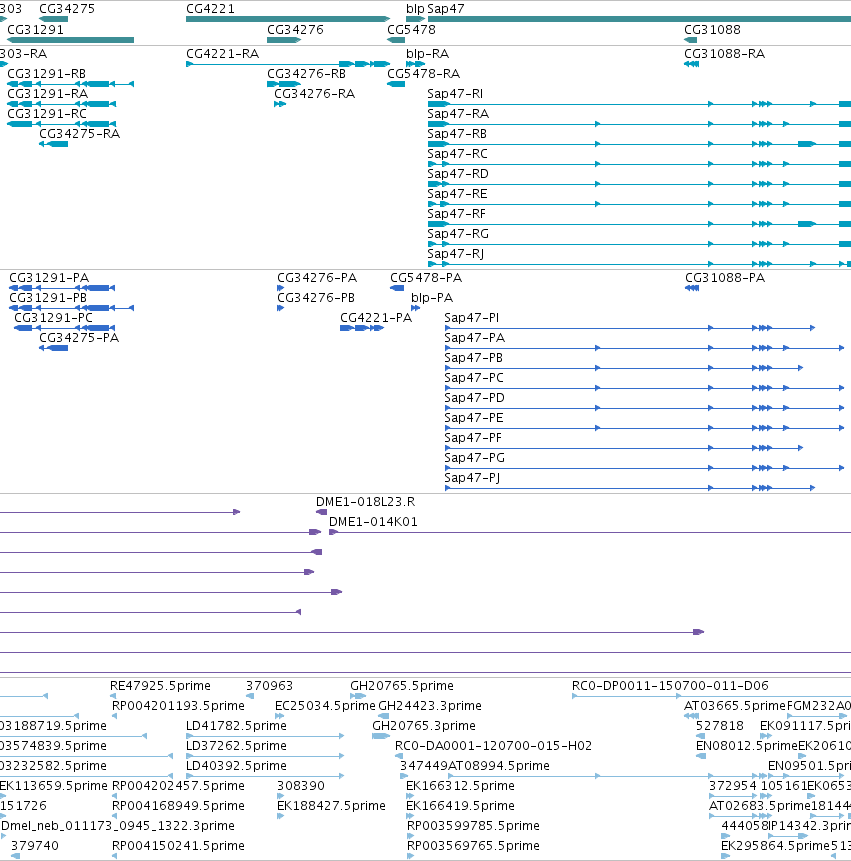Select clone DME1-018L23.R
The height and width of the screenshot is (861, 851).
[365, 502]
